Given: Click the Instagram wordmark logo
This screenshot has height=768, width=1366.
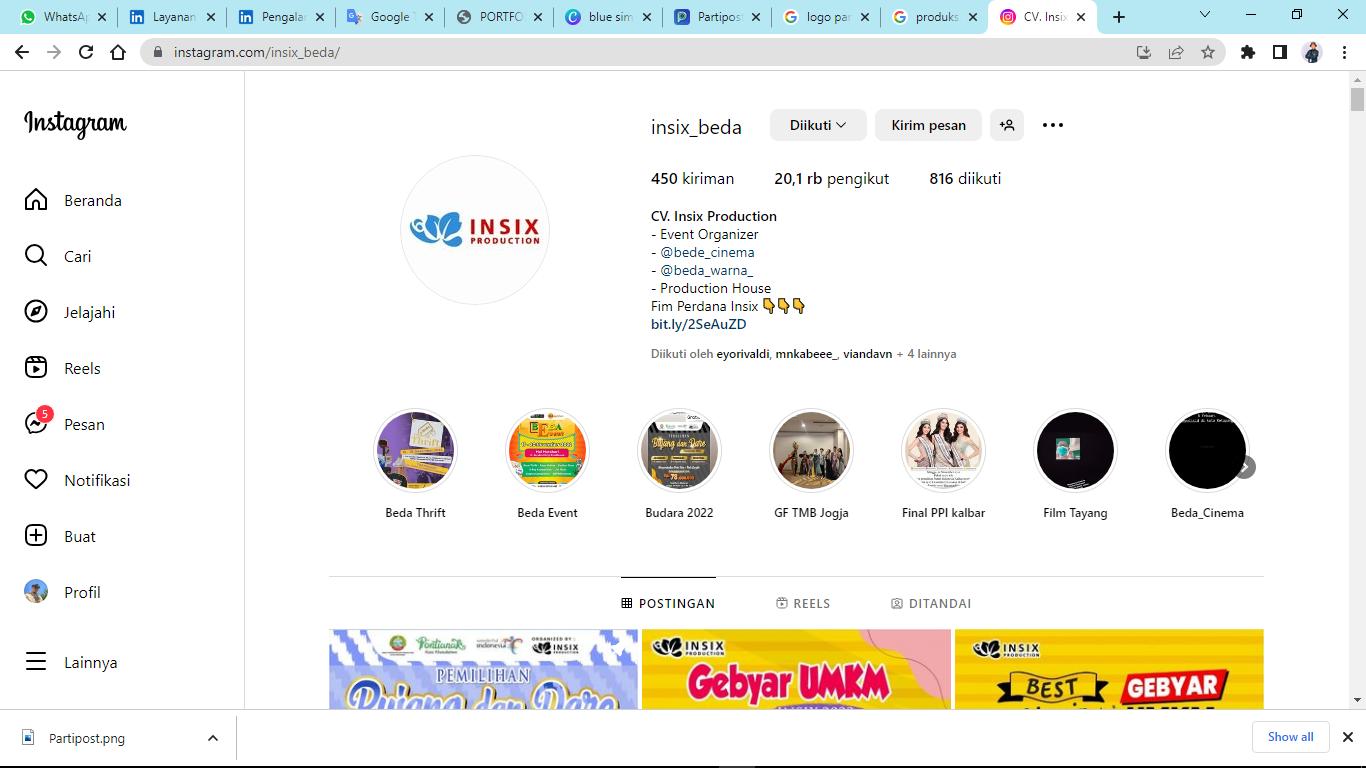Looking at the screenshot, I should (75, 123).
